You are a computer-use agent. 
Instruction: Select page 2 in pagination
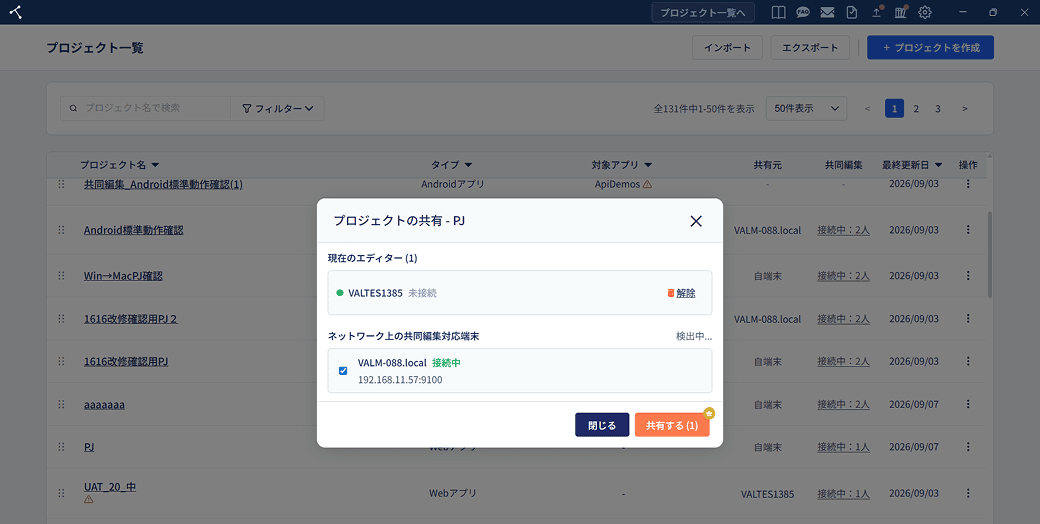click(x=916, y=109)
